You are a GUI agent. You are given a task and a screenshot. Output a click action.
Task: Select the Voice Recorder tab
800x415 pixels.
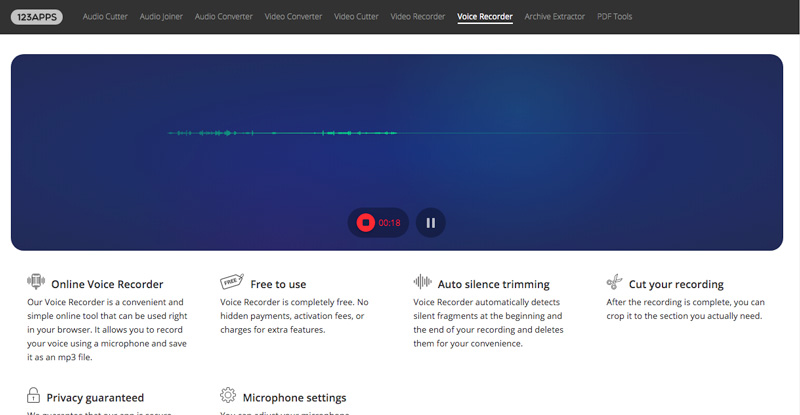click(x=484, y=17)
